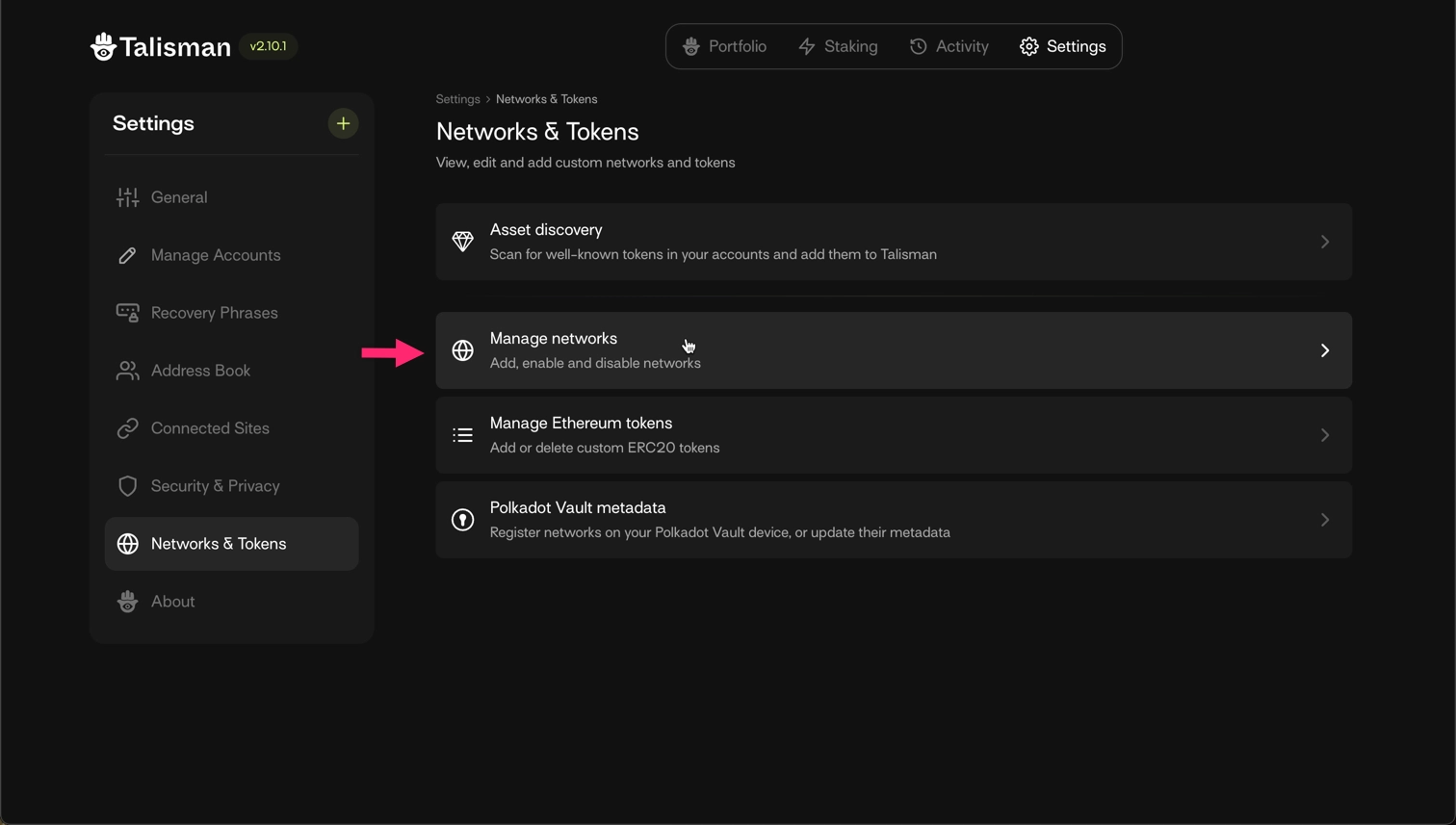Click the Networks & Tokens globe icon in sidebar
This screenshot has height=825, width=1456.
(127, 544)
